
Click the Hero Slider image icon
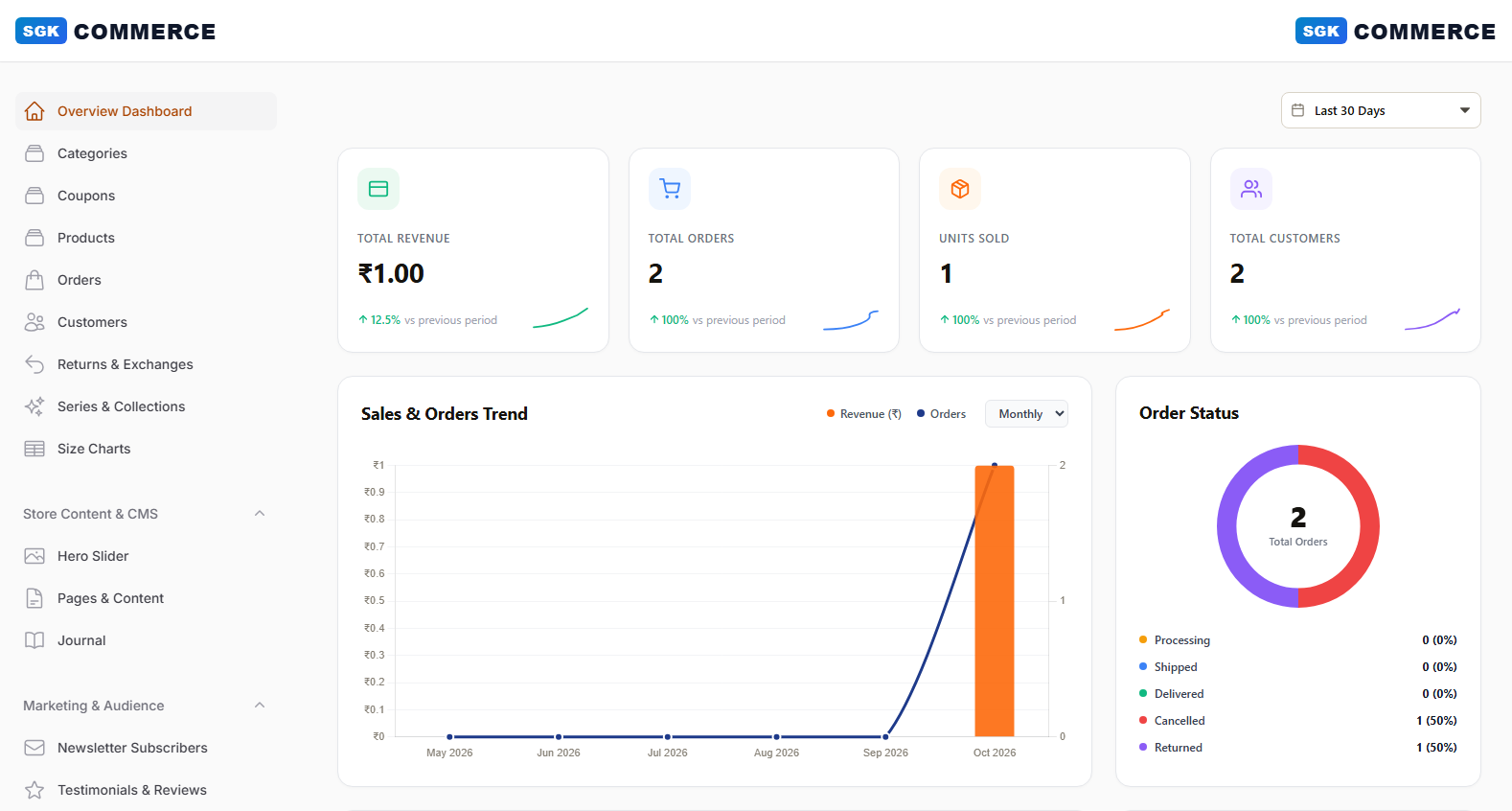(x=34, y=556)
